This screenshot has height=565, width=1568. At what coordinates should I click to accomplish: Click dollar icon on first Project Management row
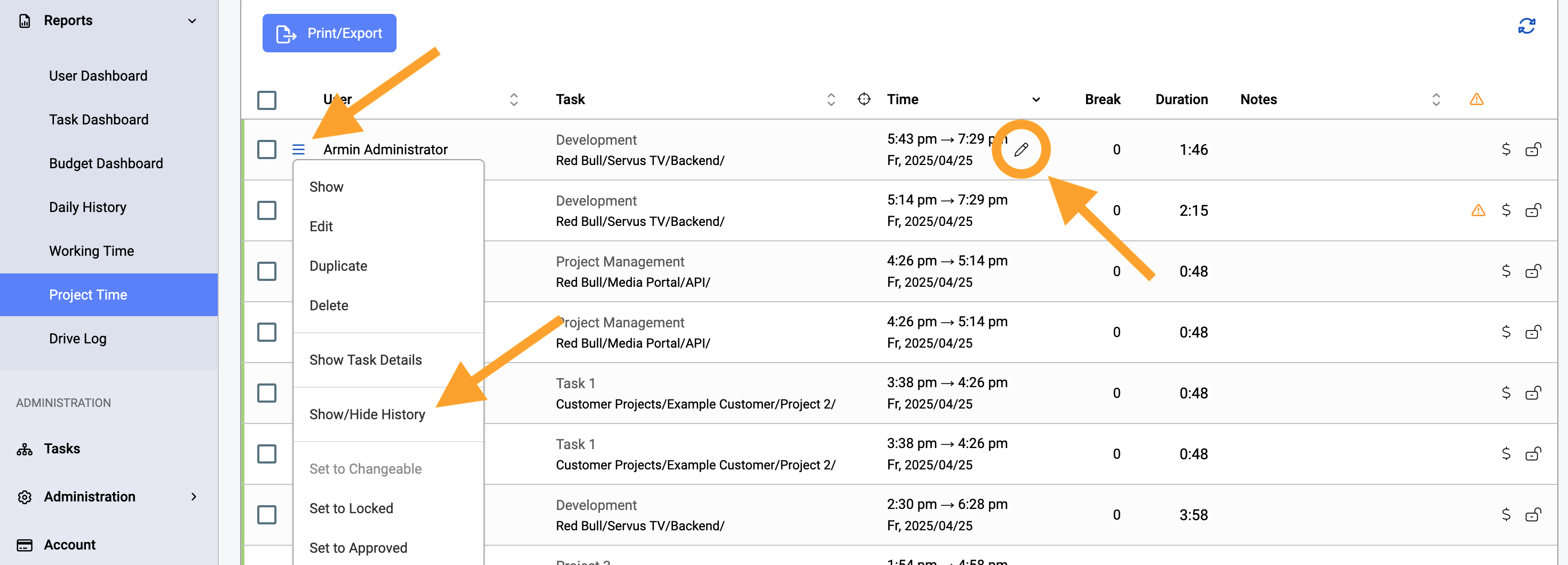click(x=1506, y=271)
